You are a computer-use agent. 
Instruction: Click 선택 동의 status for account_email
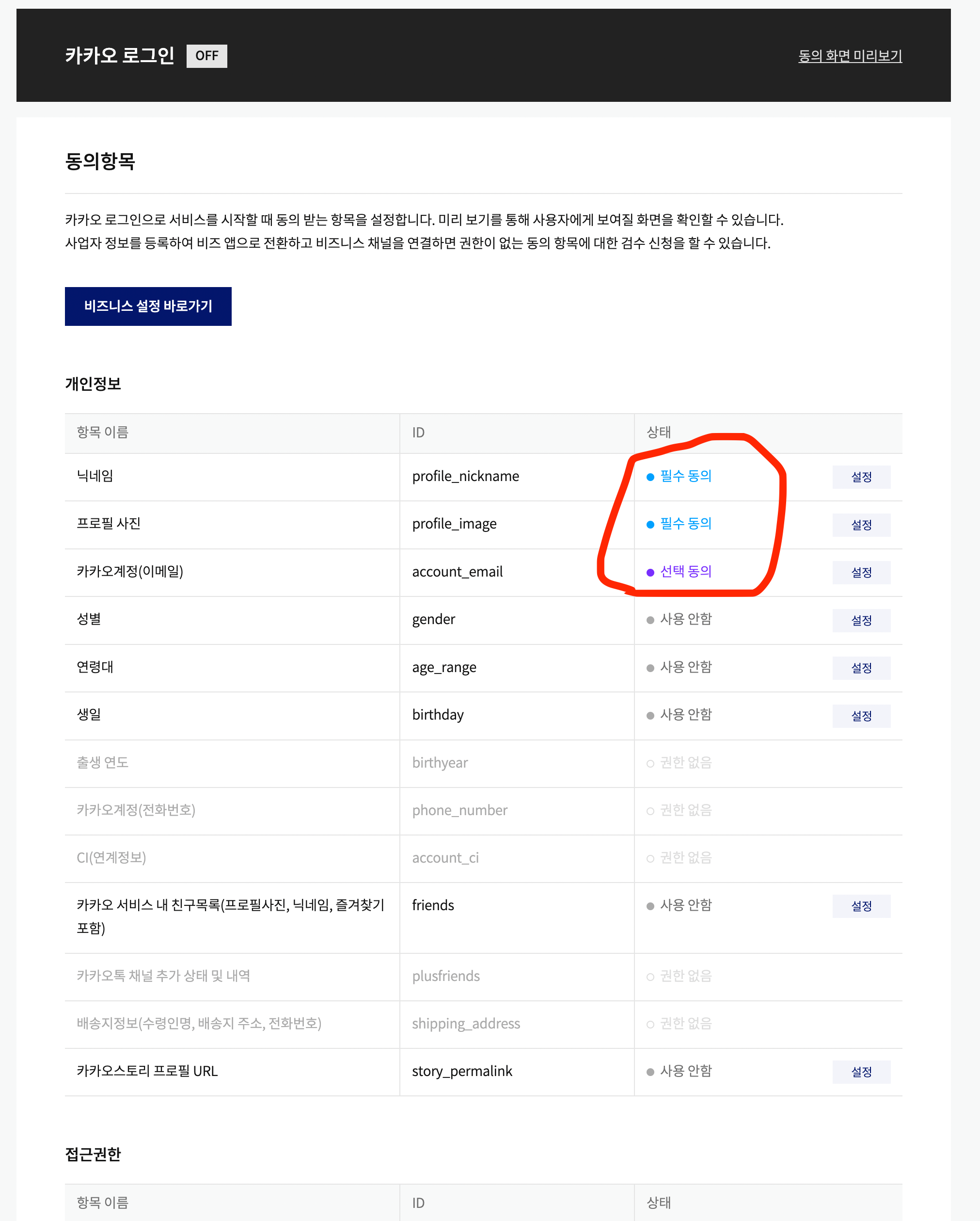685,571
